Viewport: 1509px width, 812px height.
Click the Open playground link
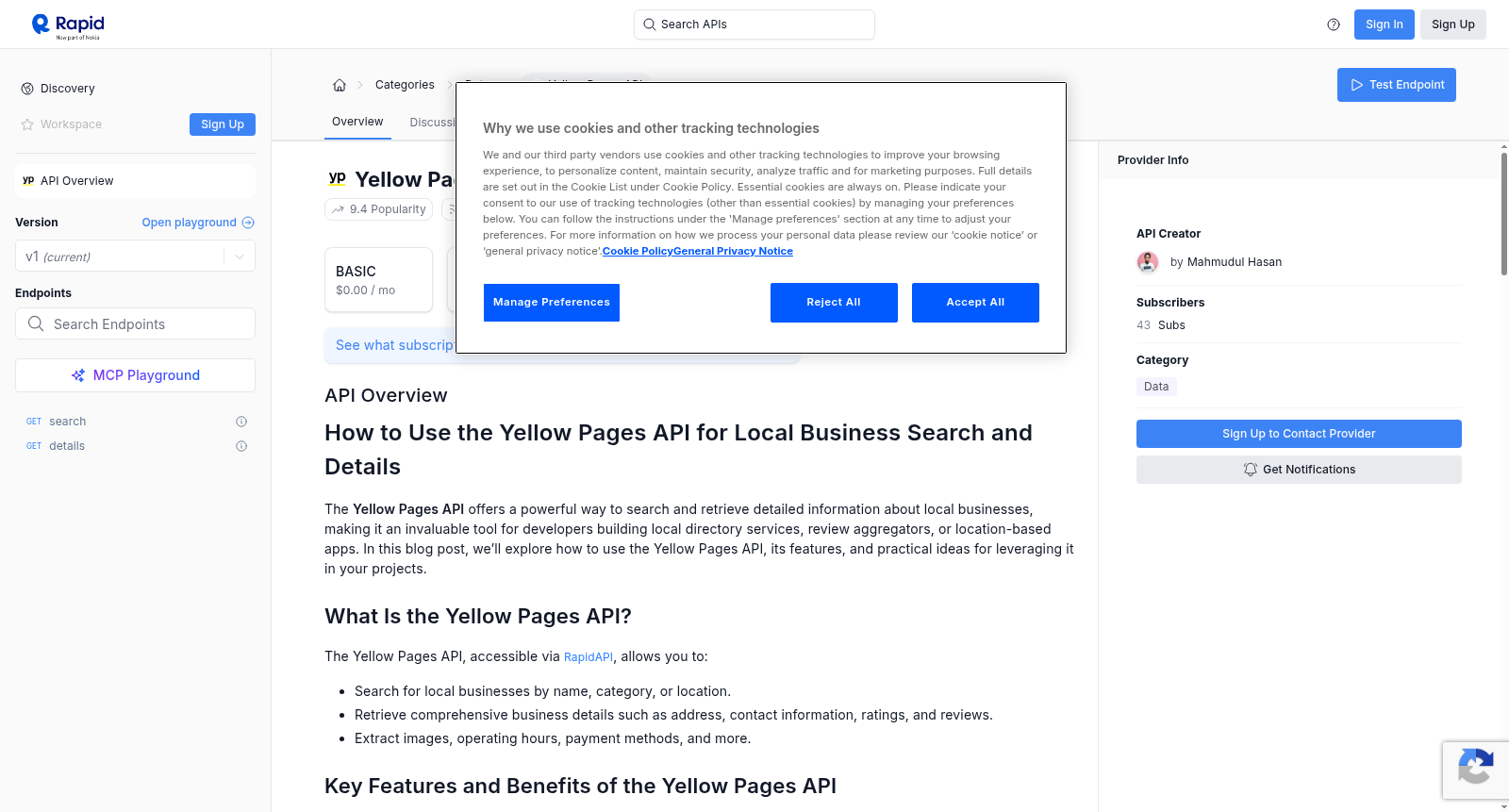(198, 223)
